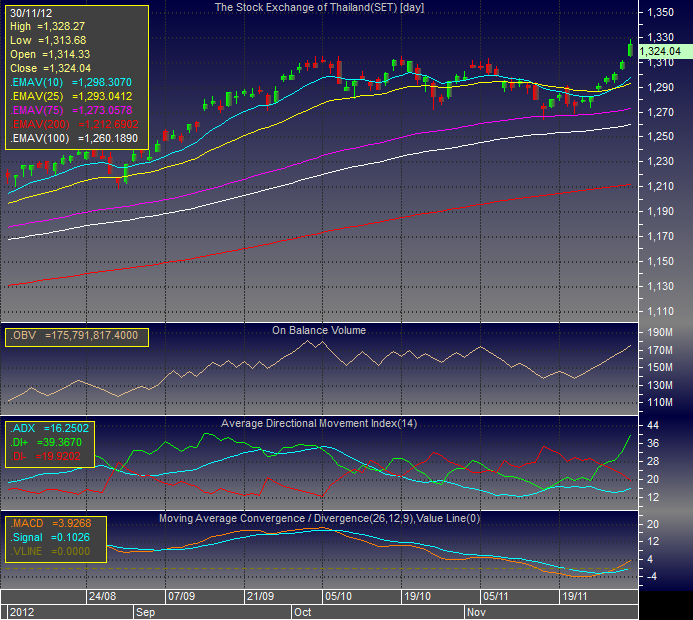
Task: Select the 21/09 date marker
Action: click(x=260, y=596)
